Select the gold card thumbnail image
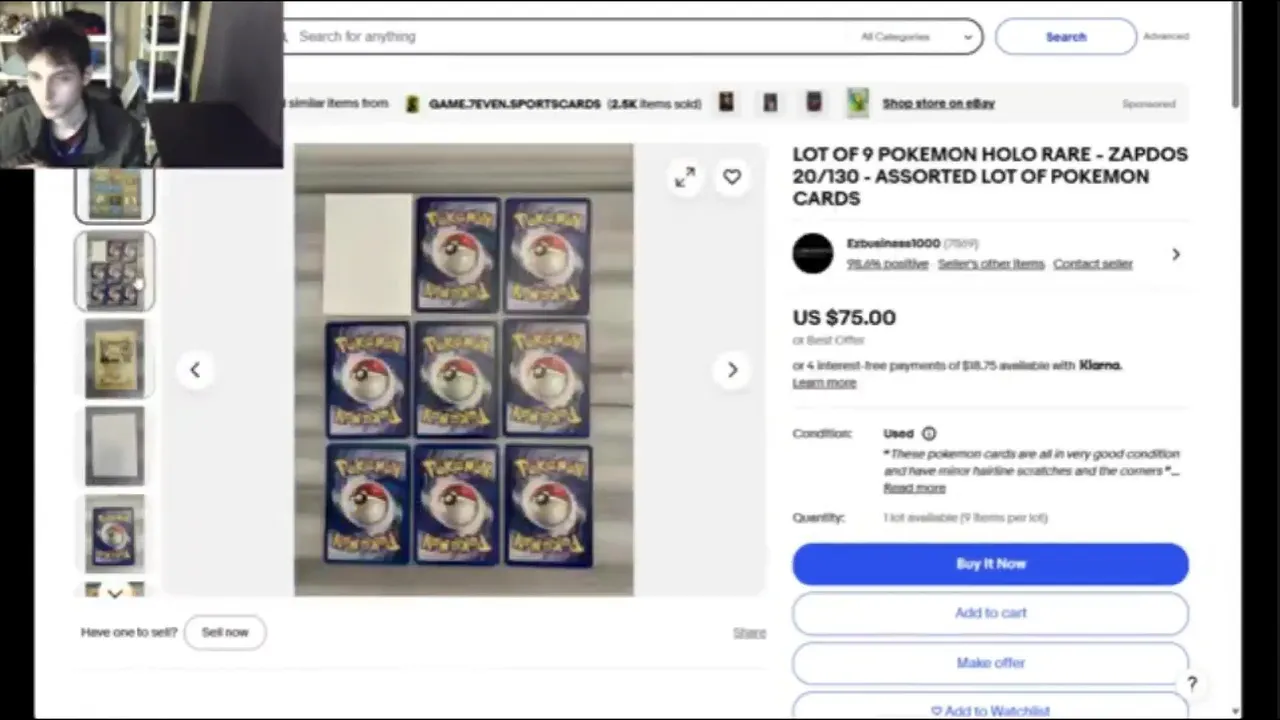 click(114, 358)
